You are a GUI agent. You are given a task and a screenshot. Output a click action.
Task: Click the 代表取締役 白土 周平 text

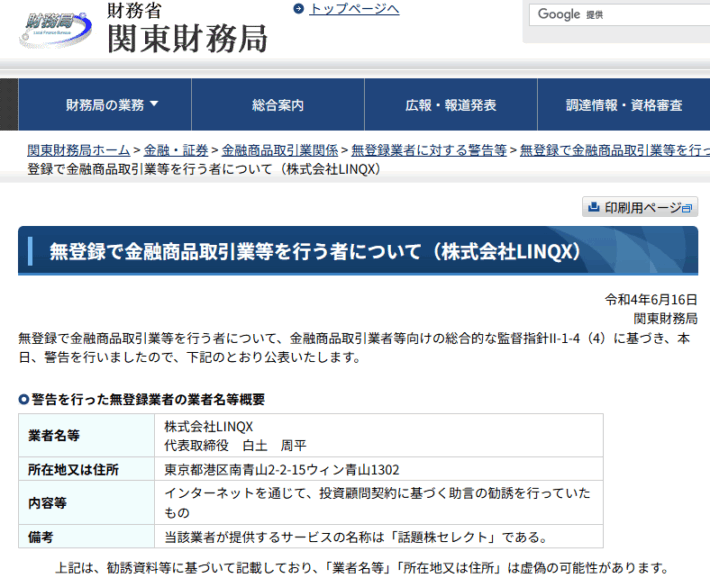point(235,445)
